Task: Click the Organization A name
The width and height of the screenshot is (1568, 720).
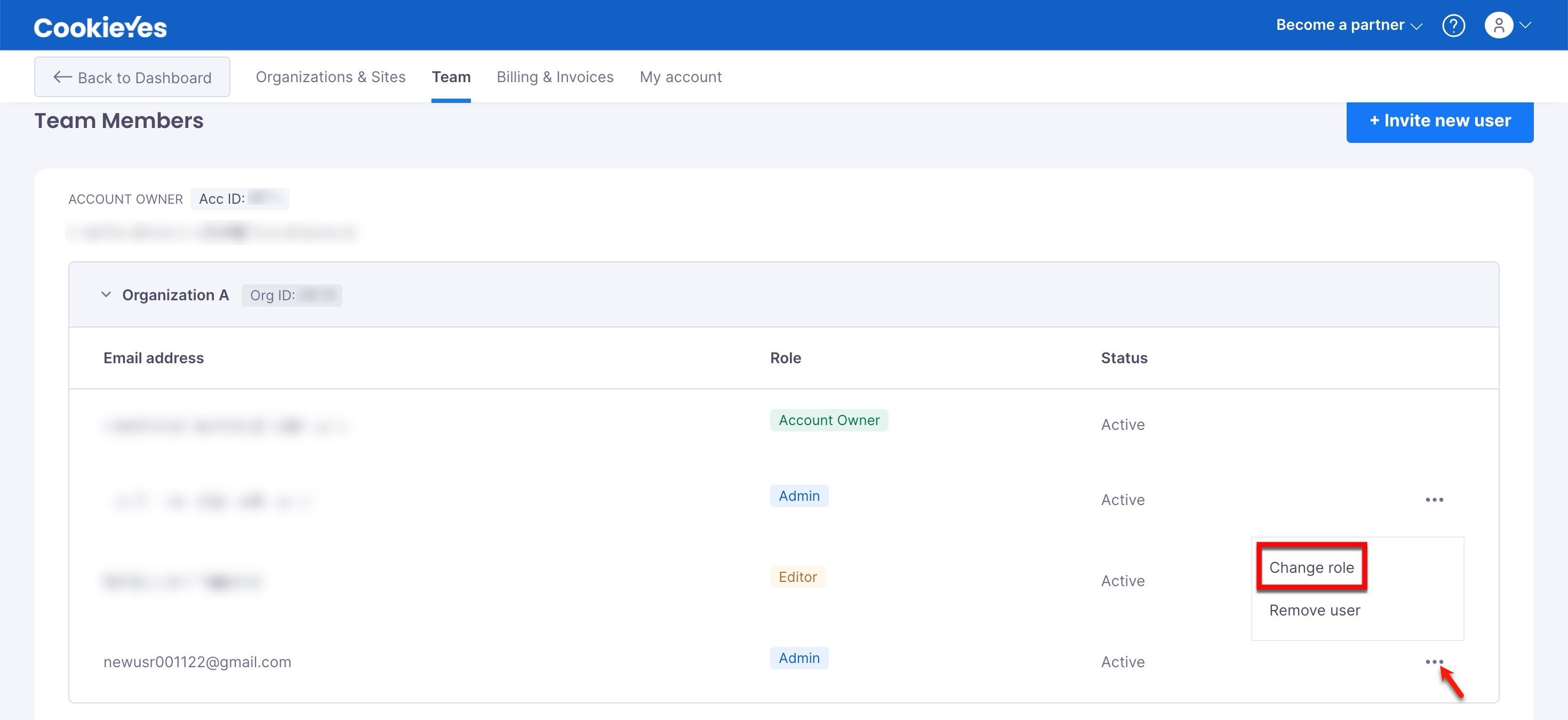Action: tap(175, 295)
